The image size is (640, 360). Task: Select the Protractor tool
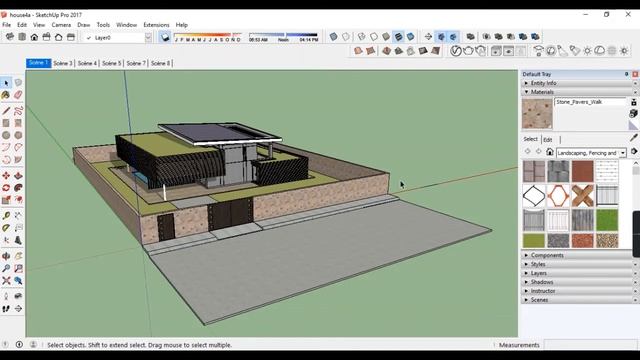(6, 228)
